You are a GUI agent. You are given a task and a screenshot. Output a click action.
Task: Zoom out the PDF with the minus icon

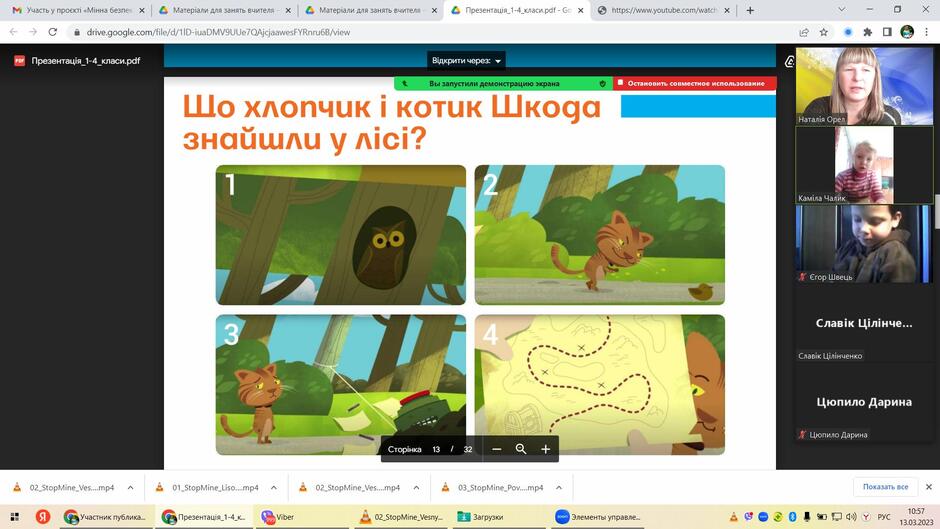(x=496, y=449)
